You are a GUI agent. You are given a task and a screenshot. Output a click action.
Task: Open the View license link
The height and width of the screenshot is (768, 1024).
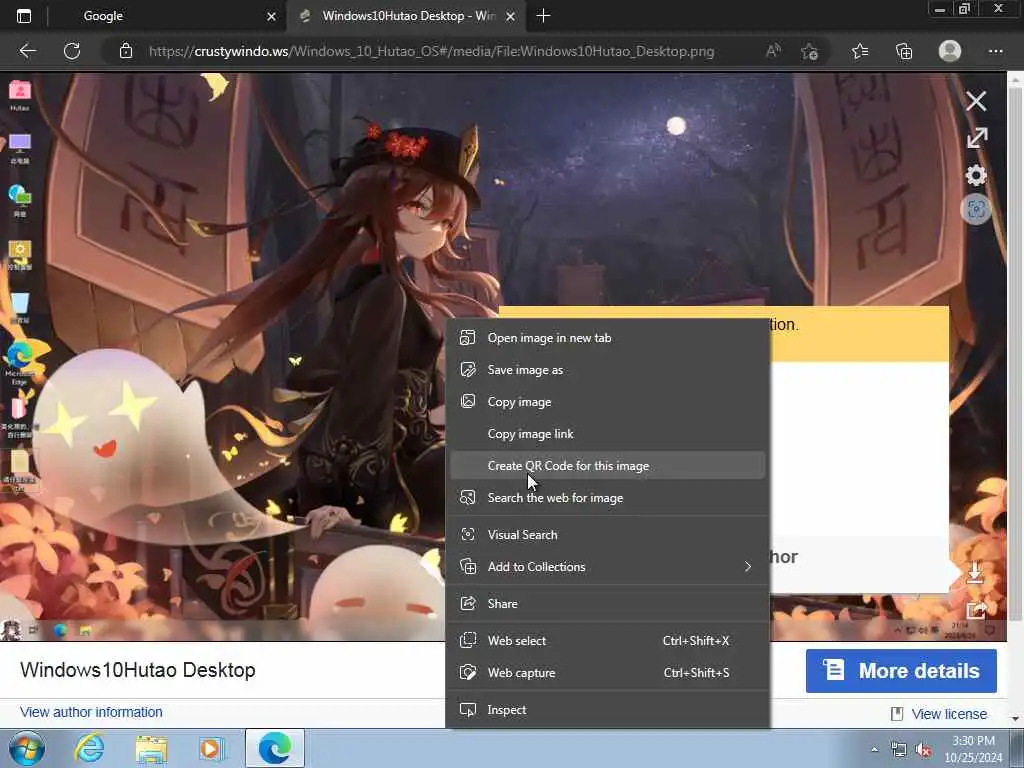pos(949,714)
